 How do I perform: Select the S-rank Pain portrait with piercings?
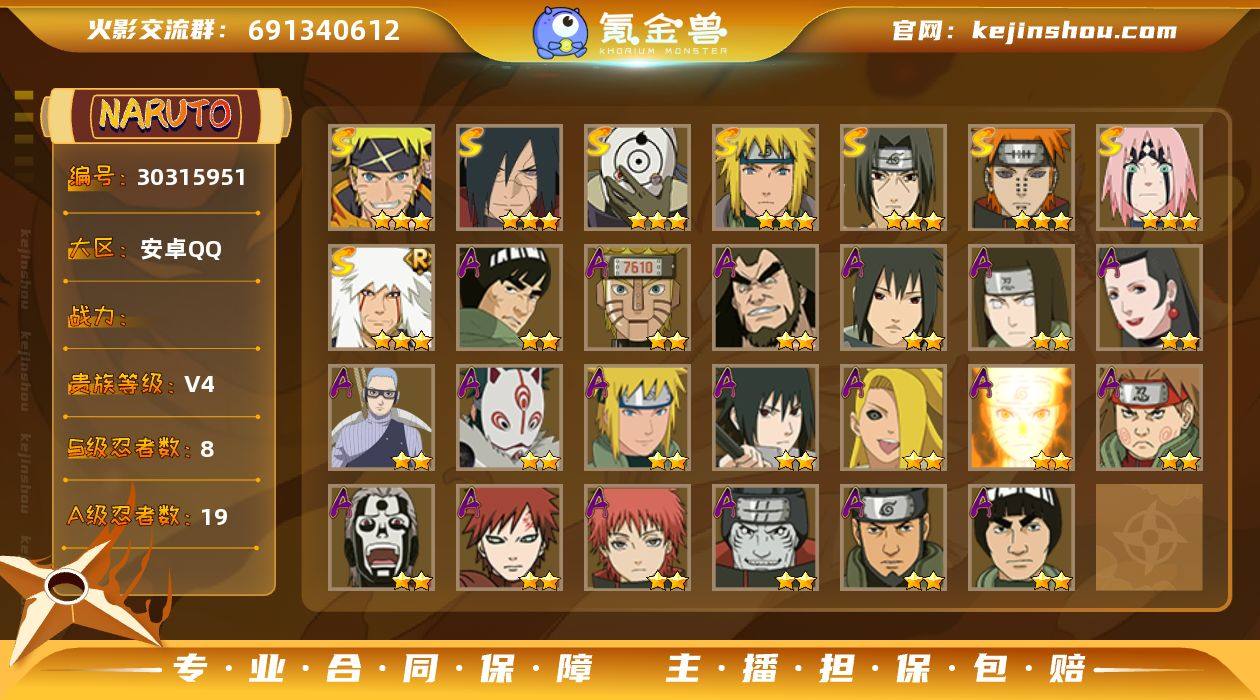pyautogui.click(x=1021, y=178)
